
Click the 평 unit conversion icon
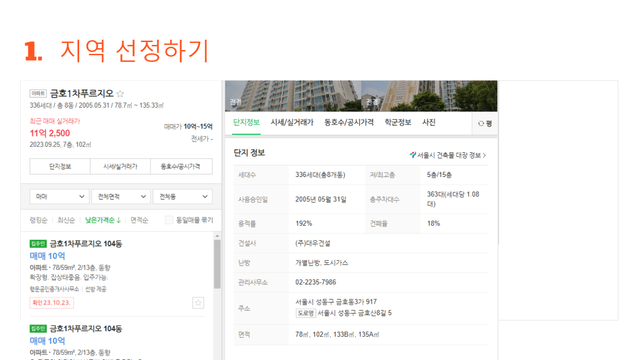(485, 123)
